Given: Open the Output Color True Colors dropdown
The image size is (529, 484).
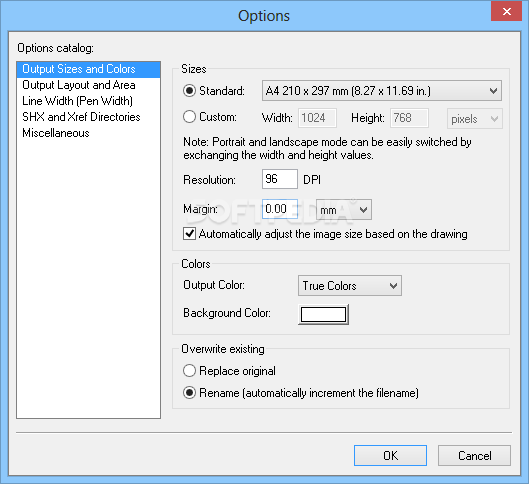Looking at the screenshot, I should coord(350,286).
